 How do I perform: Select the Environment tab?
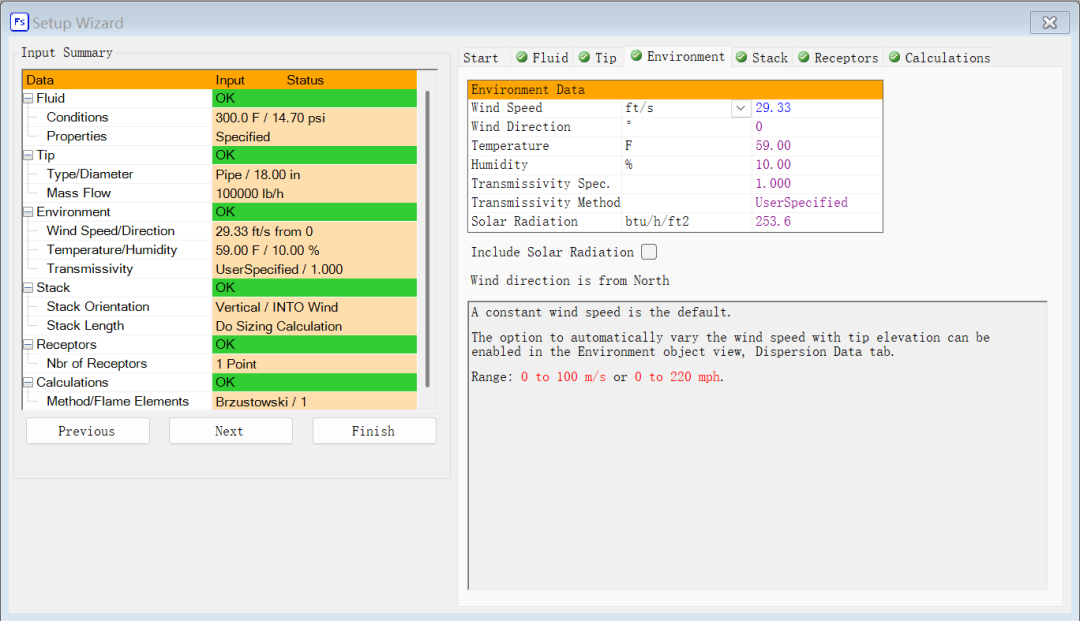pyautogui.click(x=678, y=56)
